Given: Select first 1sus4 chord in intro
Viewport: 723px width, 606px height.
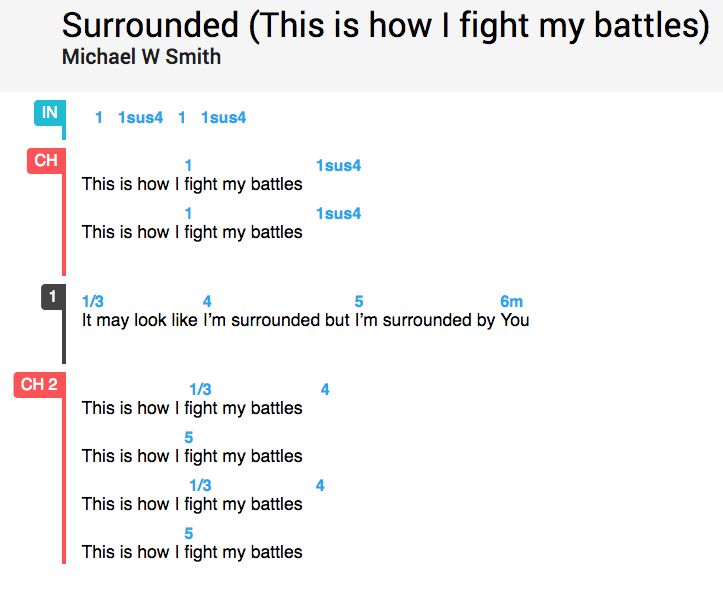Looking at the screenshot, I should (141, 118).
